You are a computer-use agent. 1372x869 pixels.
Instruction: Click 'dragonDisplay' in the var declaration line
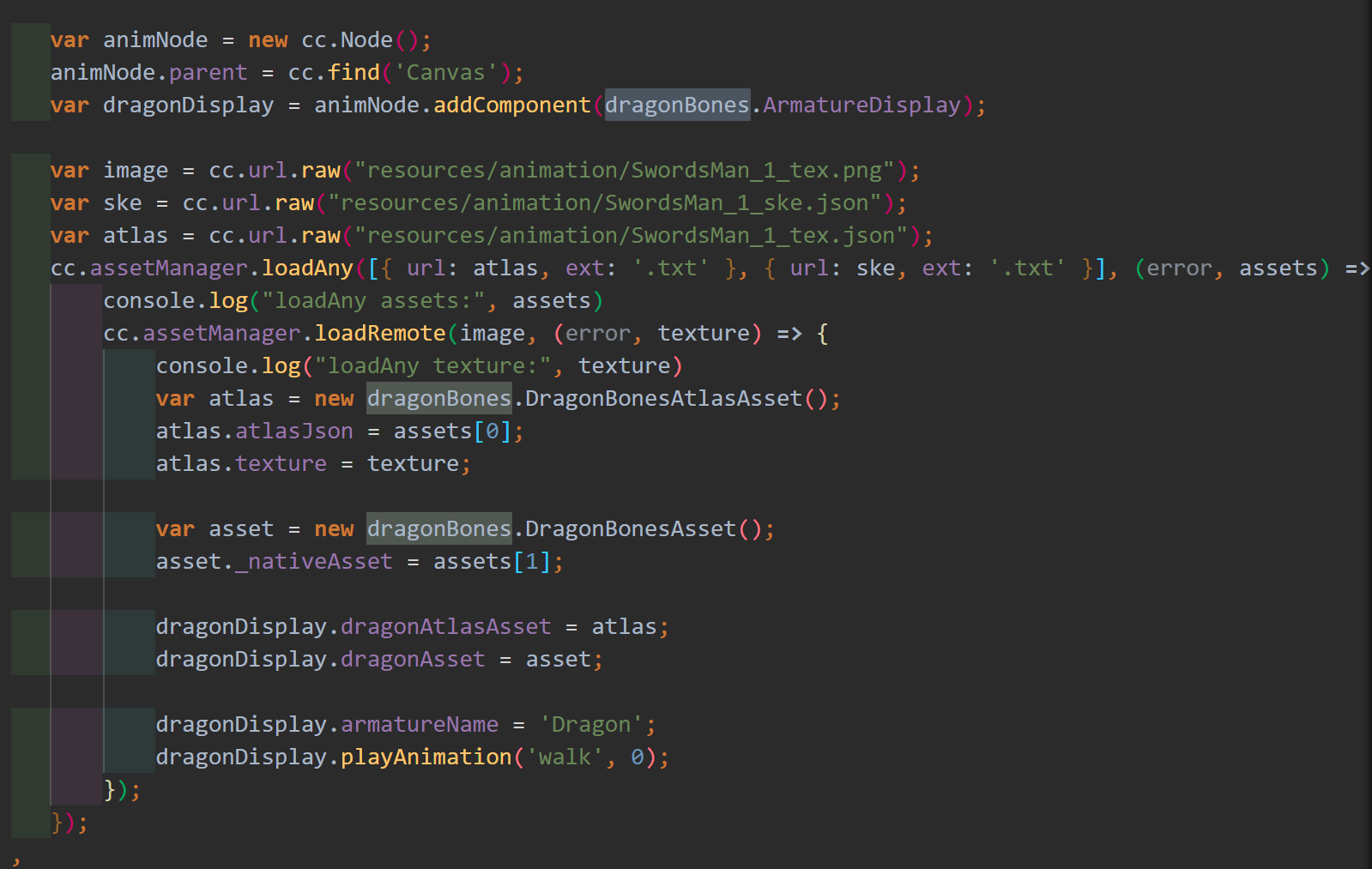189,105
